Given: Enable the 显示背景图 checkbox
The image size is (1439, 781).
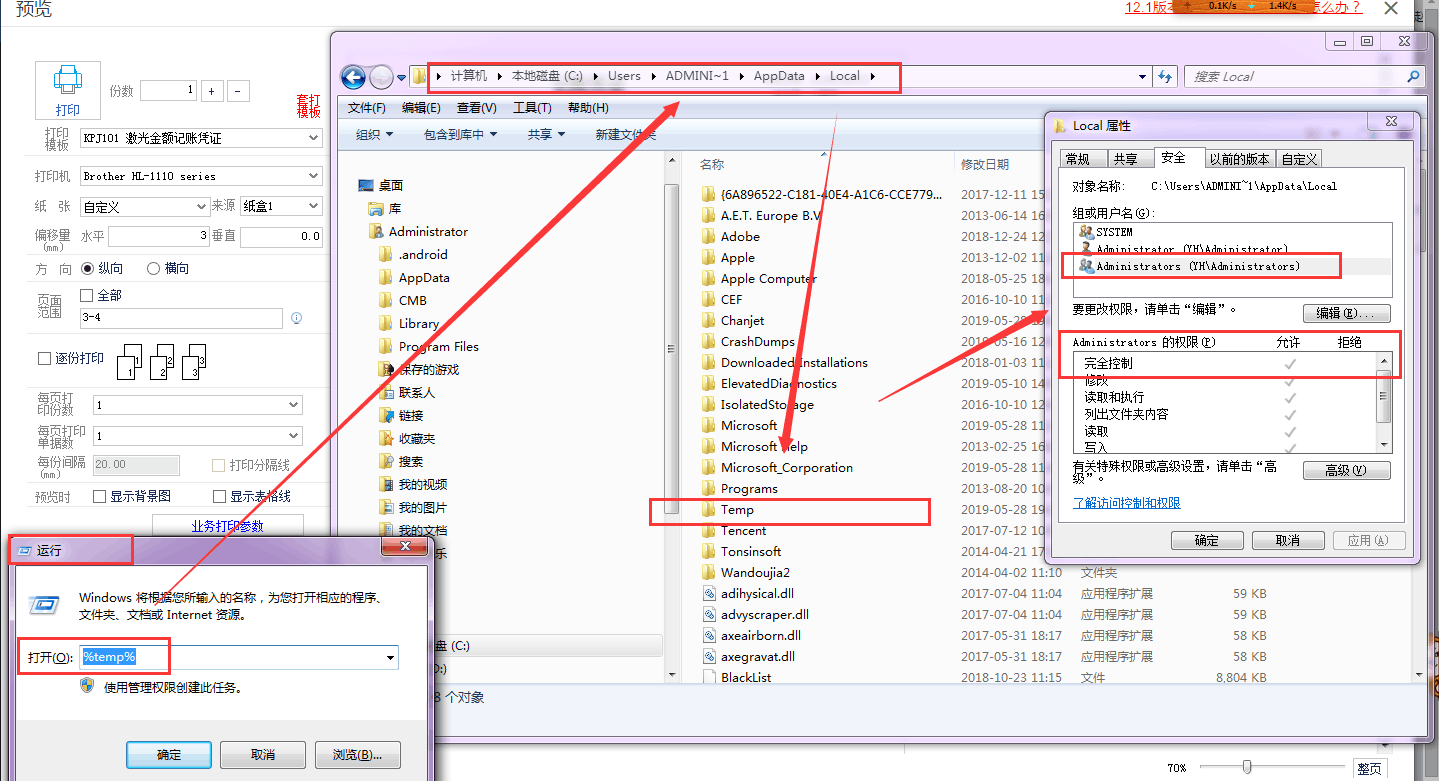Looking at the screenshot, I should point(99,496).
